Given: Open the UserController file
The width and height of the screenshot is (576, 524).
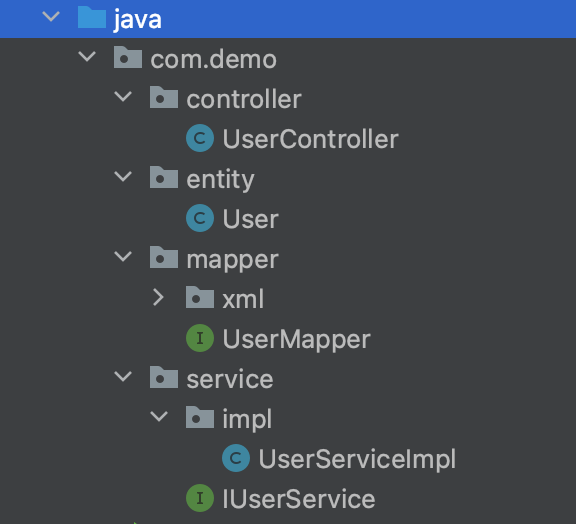Looking at the screenshot, I should 310,139.
